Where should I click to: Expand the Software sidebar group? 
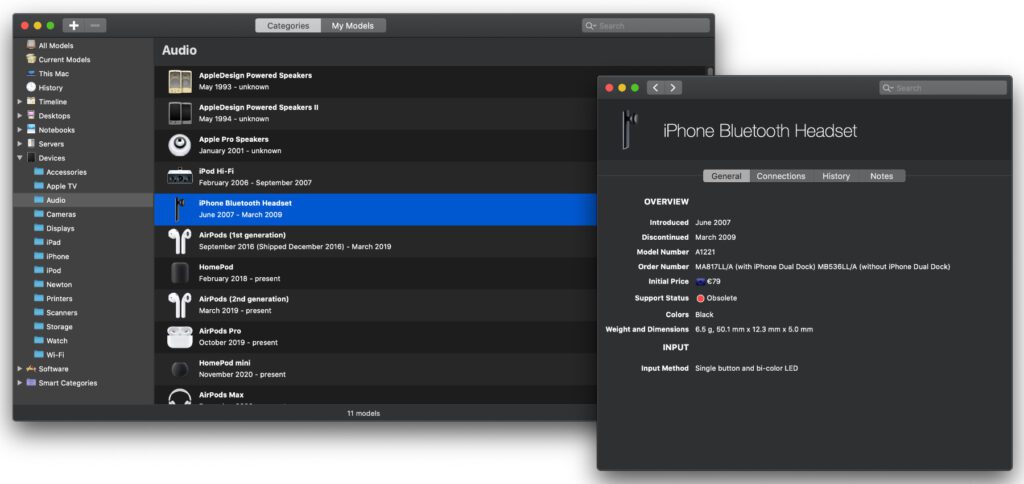point(20,369)
